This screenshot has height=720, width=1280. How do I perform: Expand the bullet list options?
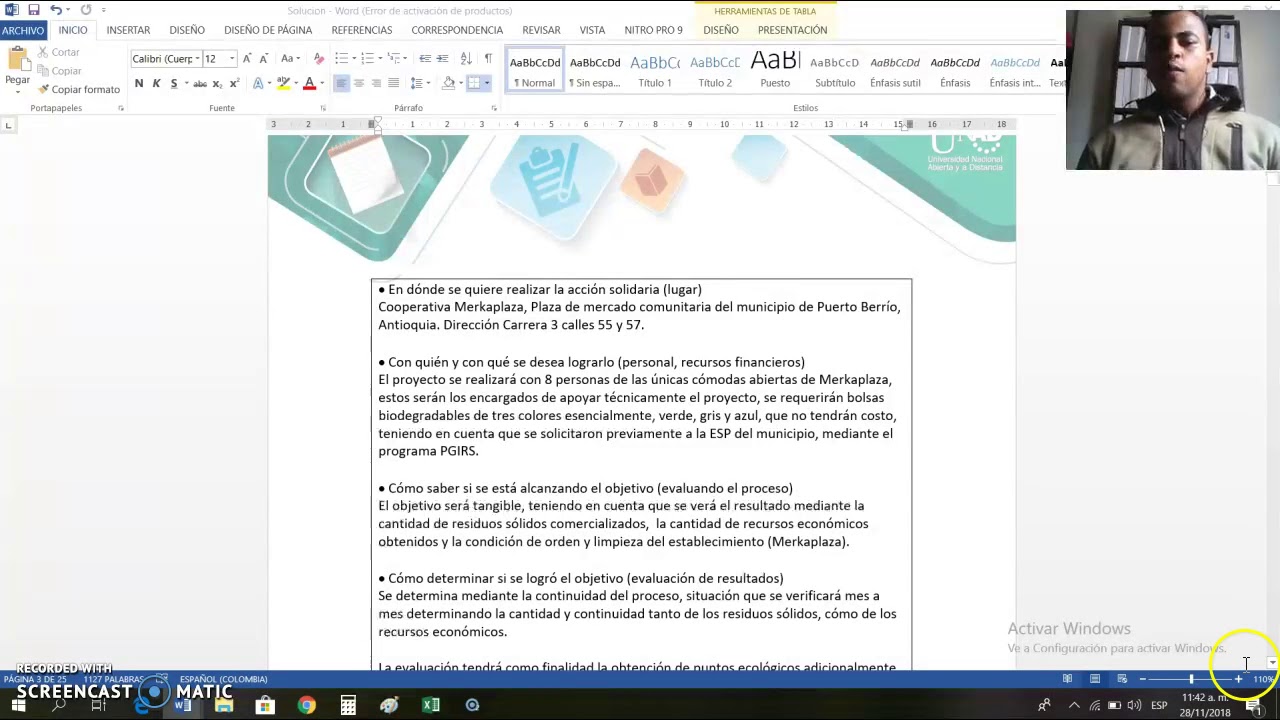pyautogui.click(x=353, y=59)
